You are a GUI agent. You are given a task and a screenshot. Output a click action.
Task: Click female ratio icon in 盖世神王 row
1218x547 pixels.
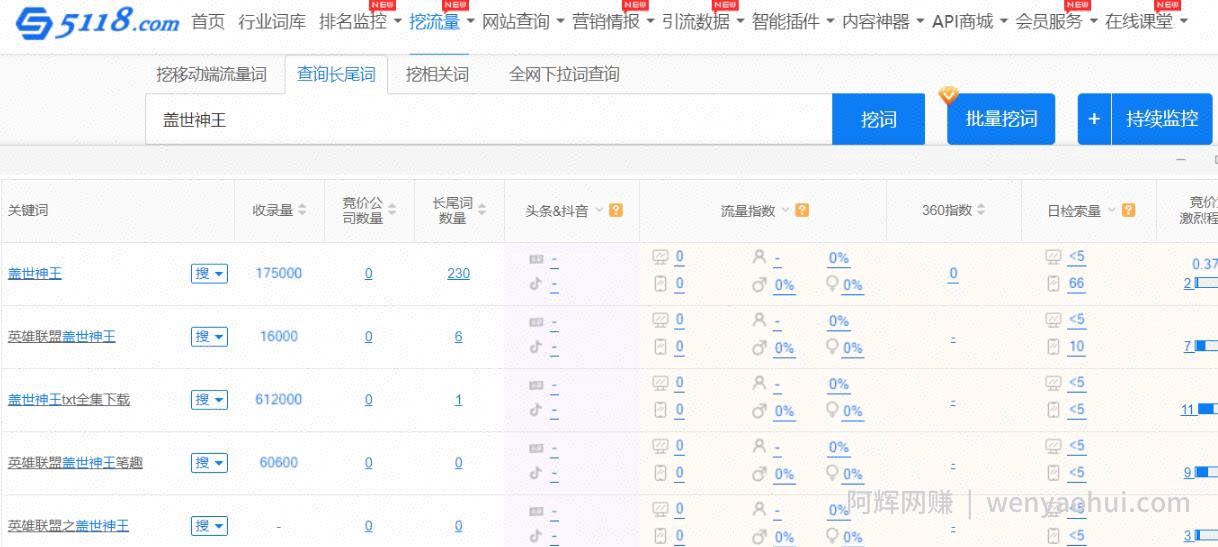point(832,284)
